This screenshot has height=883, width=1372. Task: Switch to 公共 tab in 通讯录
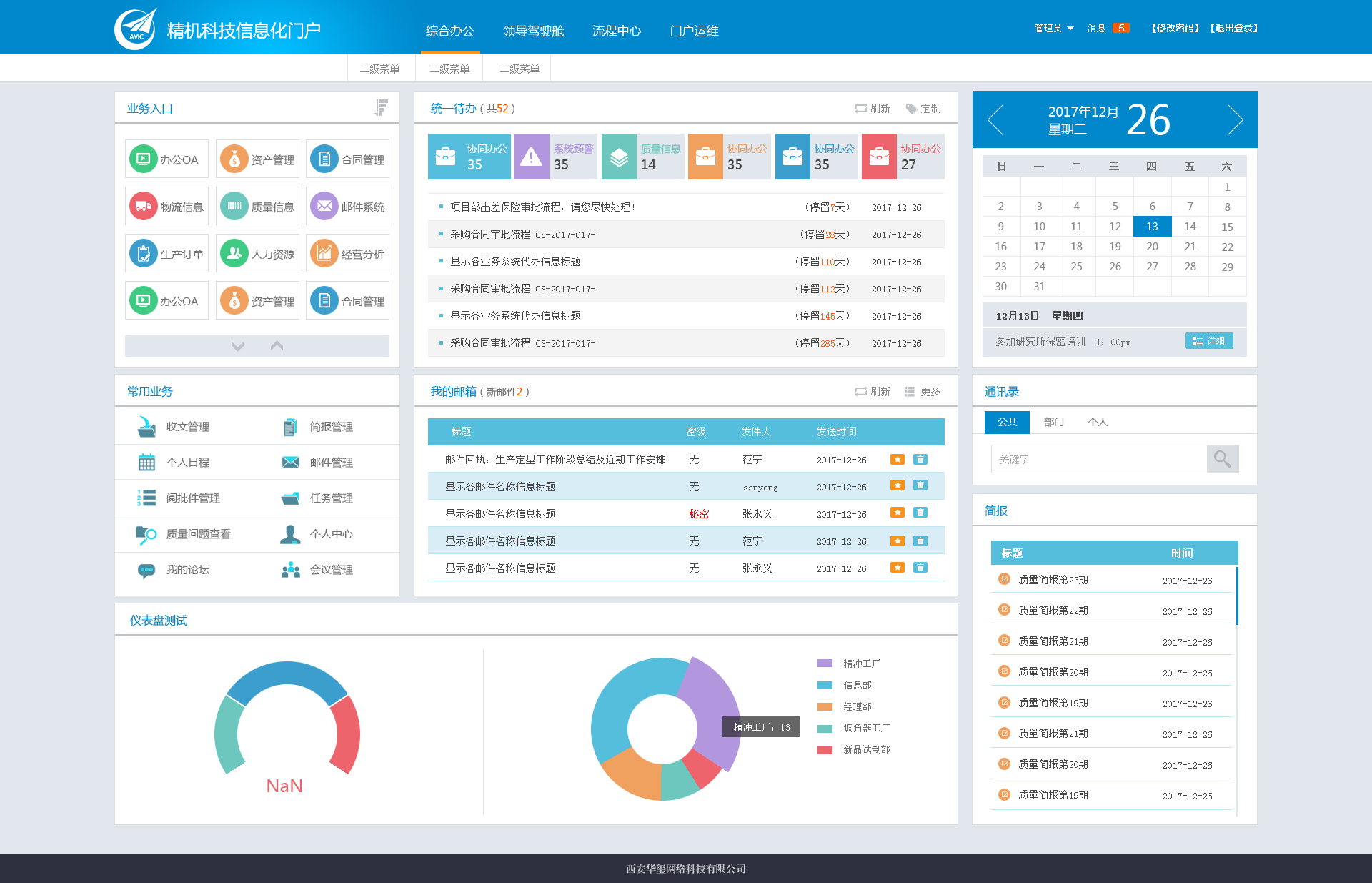(x=1008, y=422)
